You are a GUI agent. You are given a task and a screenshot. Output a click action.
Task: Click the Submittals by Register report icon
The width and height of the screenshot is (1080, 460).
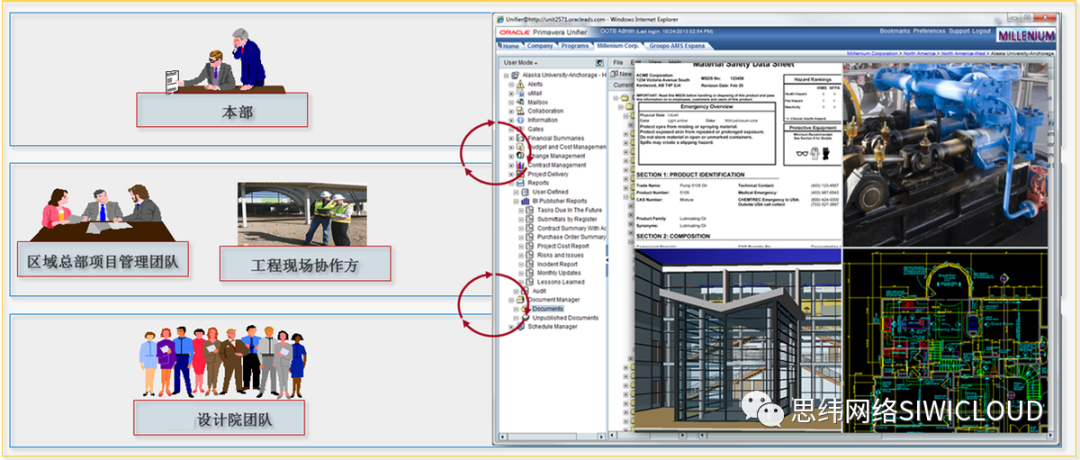530,219
